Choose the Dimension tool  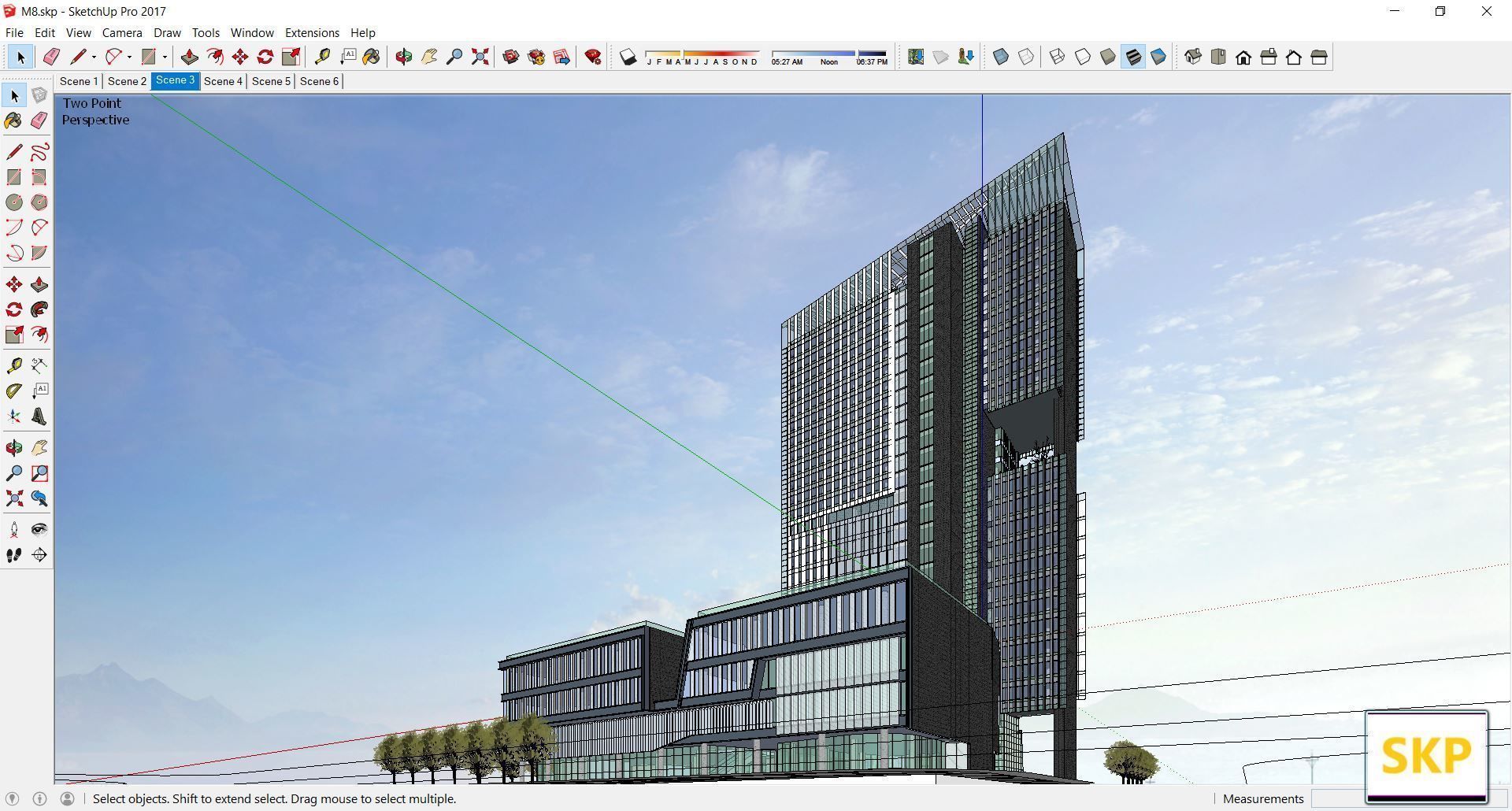tap(39, 365)
